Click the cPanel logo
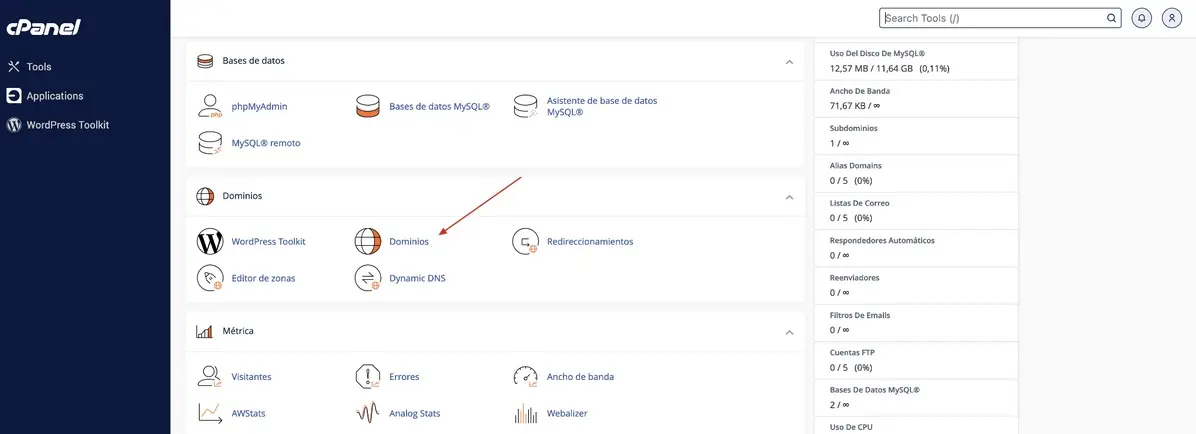1196x434 pixels. point(43,27)
